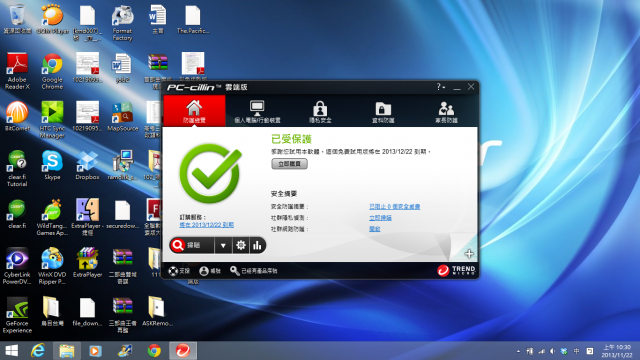Show hidden tray icons arrow
The height and width of the screenshot is (360, 640).
[x=518, y=351]
